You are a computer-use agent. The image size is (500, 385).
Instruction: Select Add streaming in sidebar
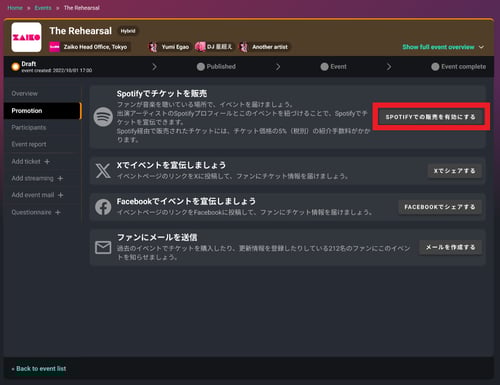tap(42, 178)
